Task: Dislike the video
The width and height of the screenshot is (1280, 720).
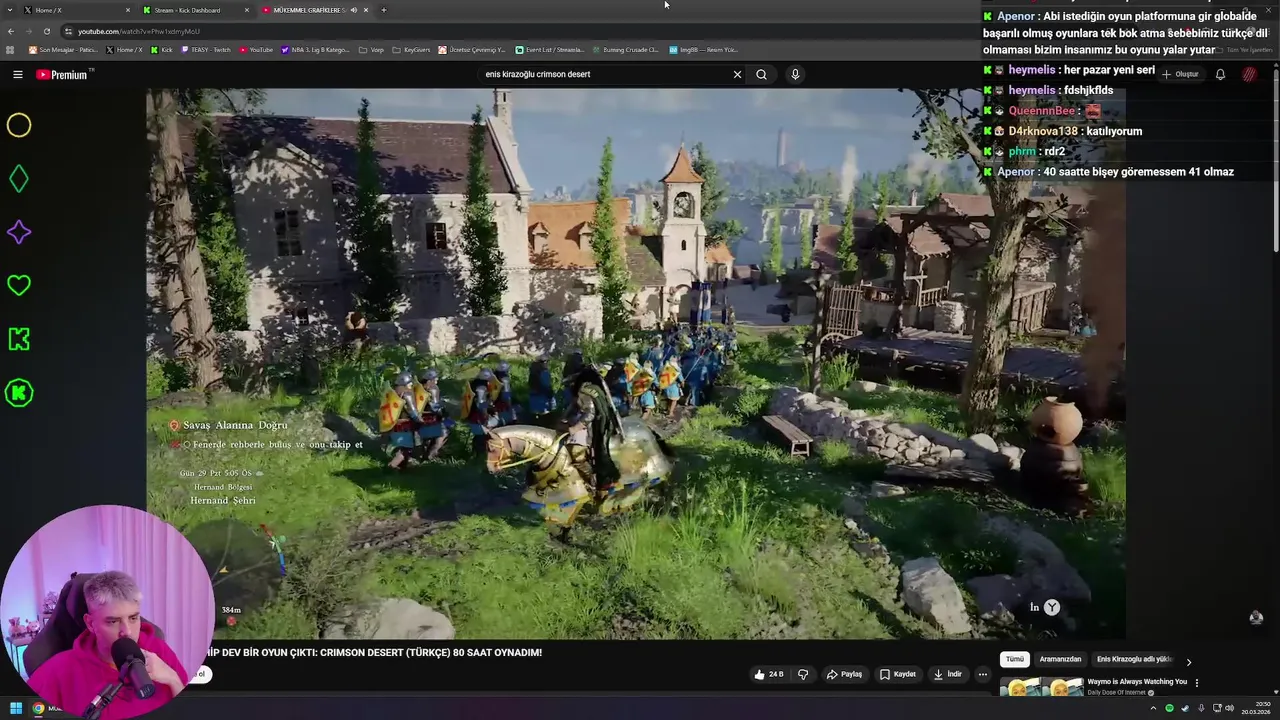Action: (802, 674)
